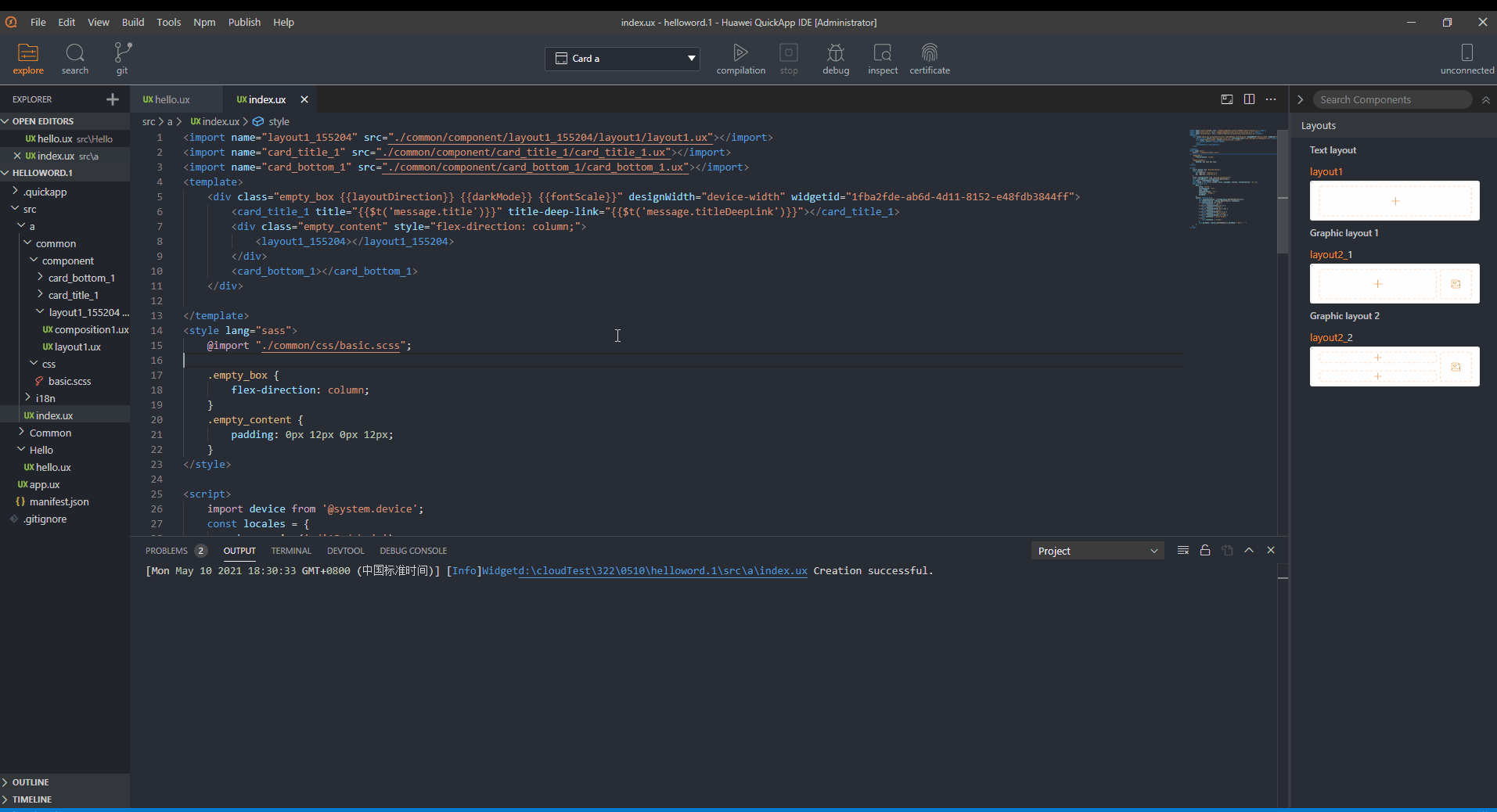Split the editor right
1497x812 pixels.
(x=1249, y=99)
